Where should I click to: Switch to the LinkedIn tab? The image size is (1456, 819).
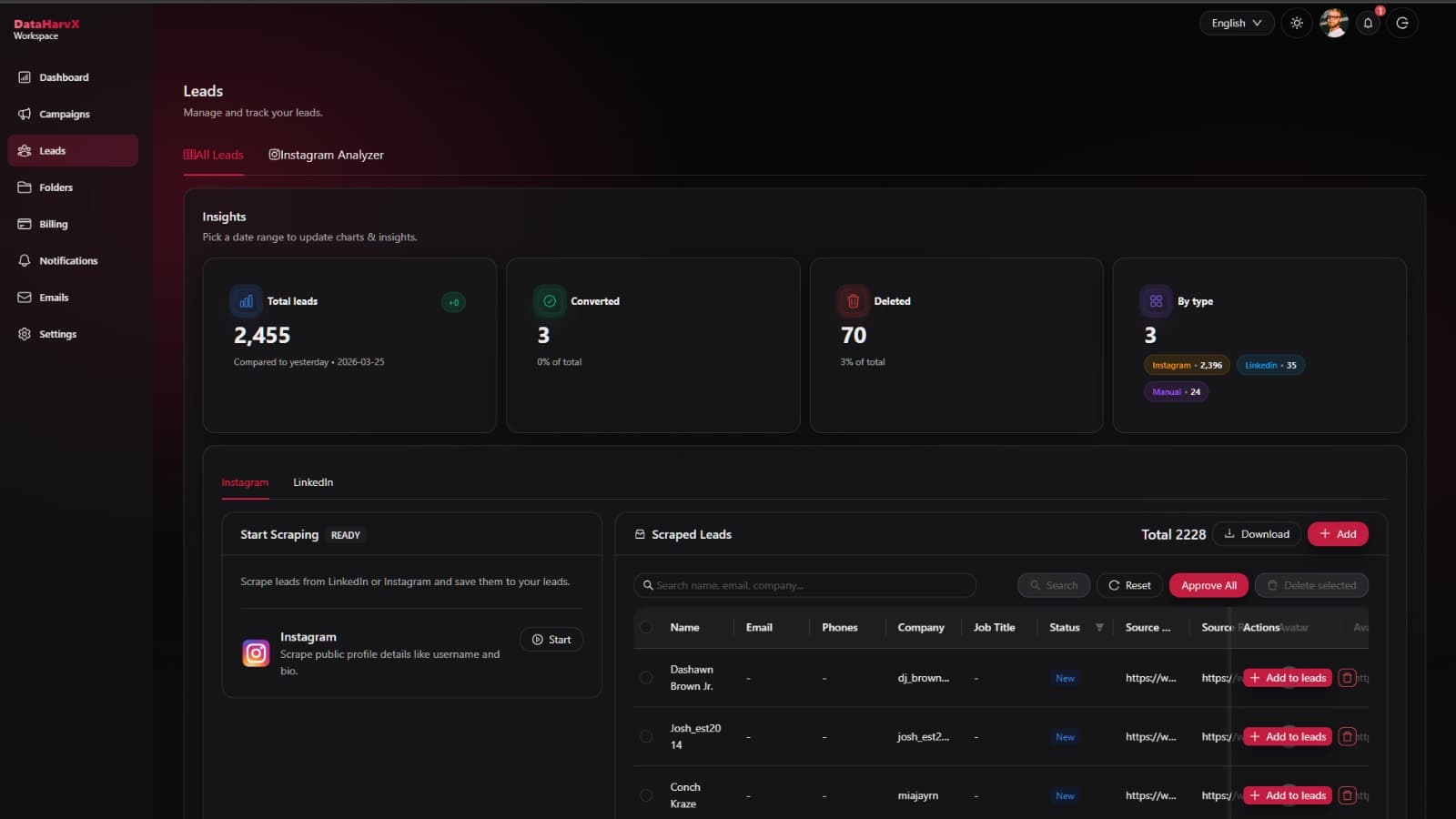tap(313, 482)
